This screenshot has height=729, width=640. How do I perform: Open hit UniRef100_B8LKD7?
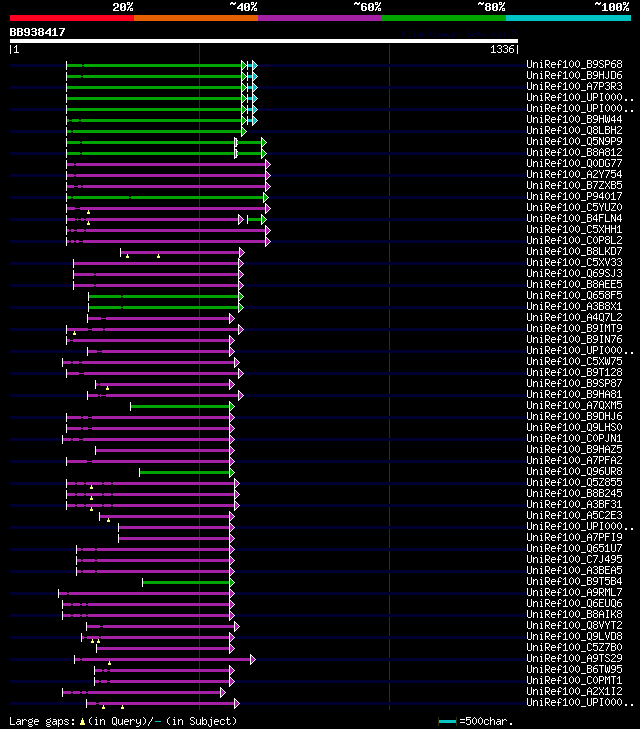pos(574,252)
